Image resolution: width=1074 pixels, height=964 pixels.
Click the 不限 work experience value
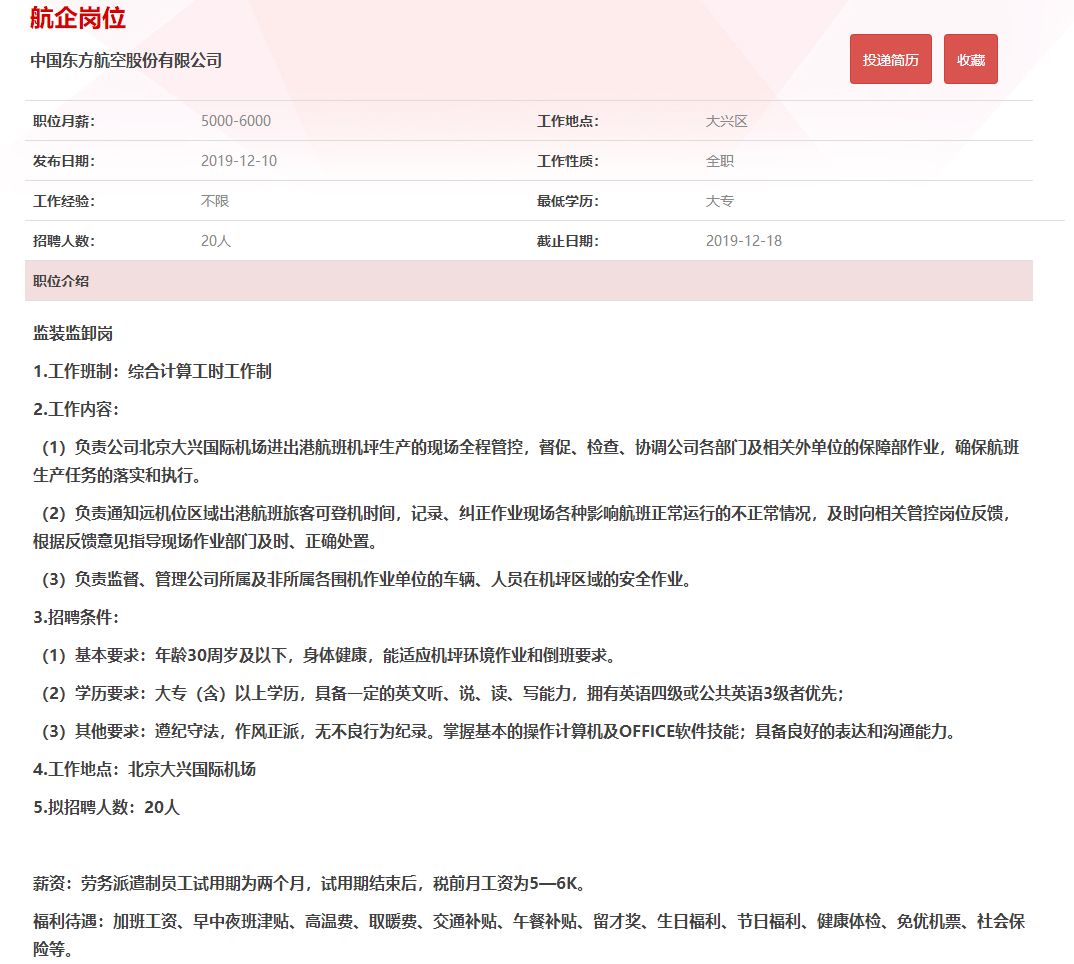215,201
